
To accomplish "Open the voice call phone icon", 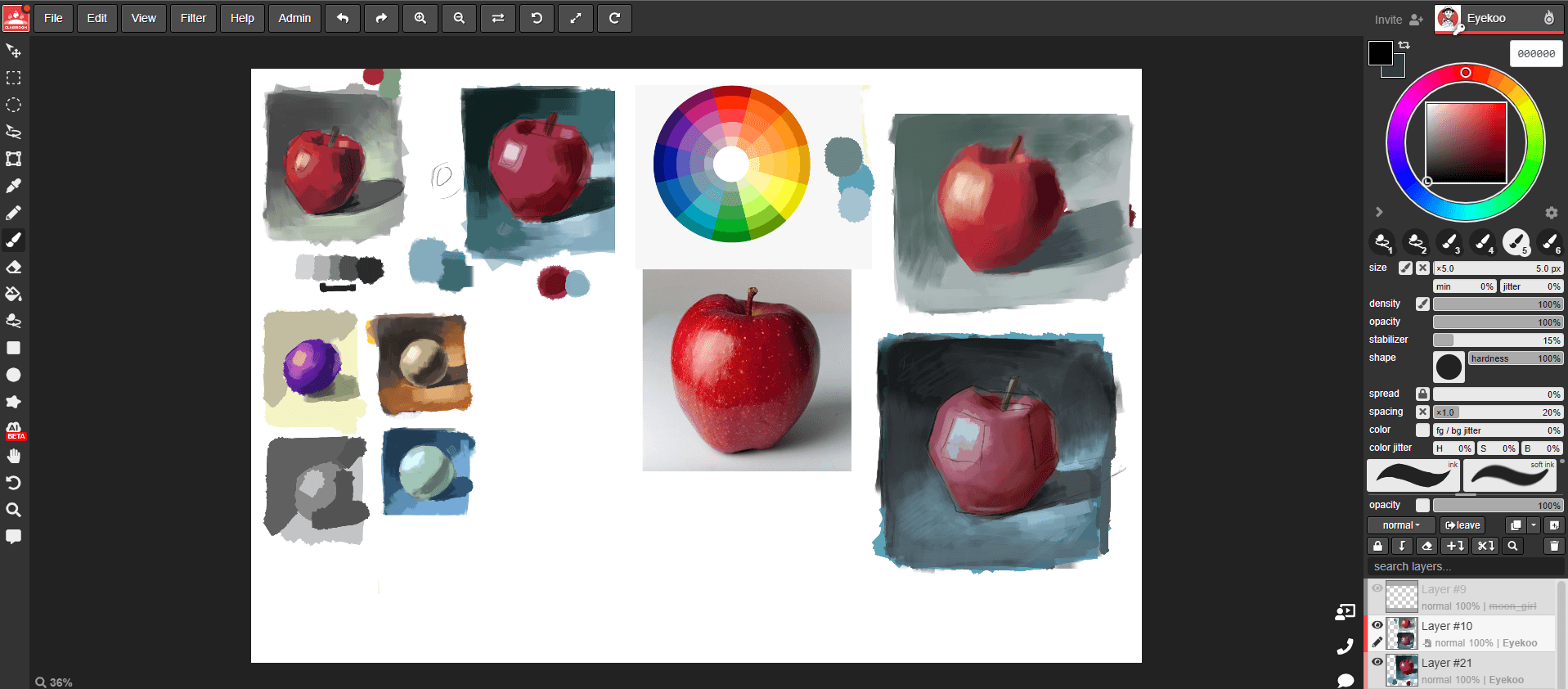I will point(1345,647).
